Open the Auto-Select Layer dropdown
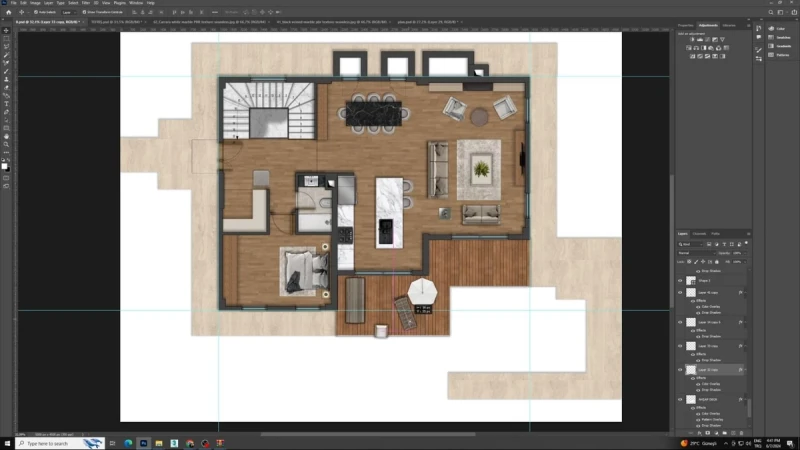The image size is (800, 450). pyautogui.click(x=67, y=12)
